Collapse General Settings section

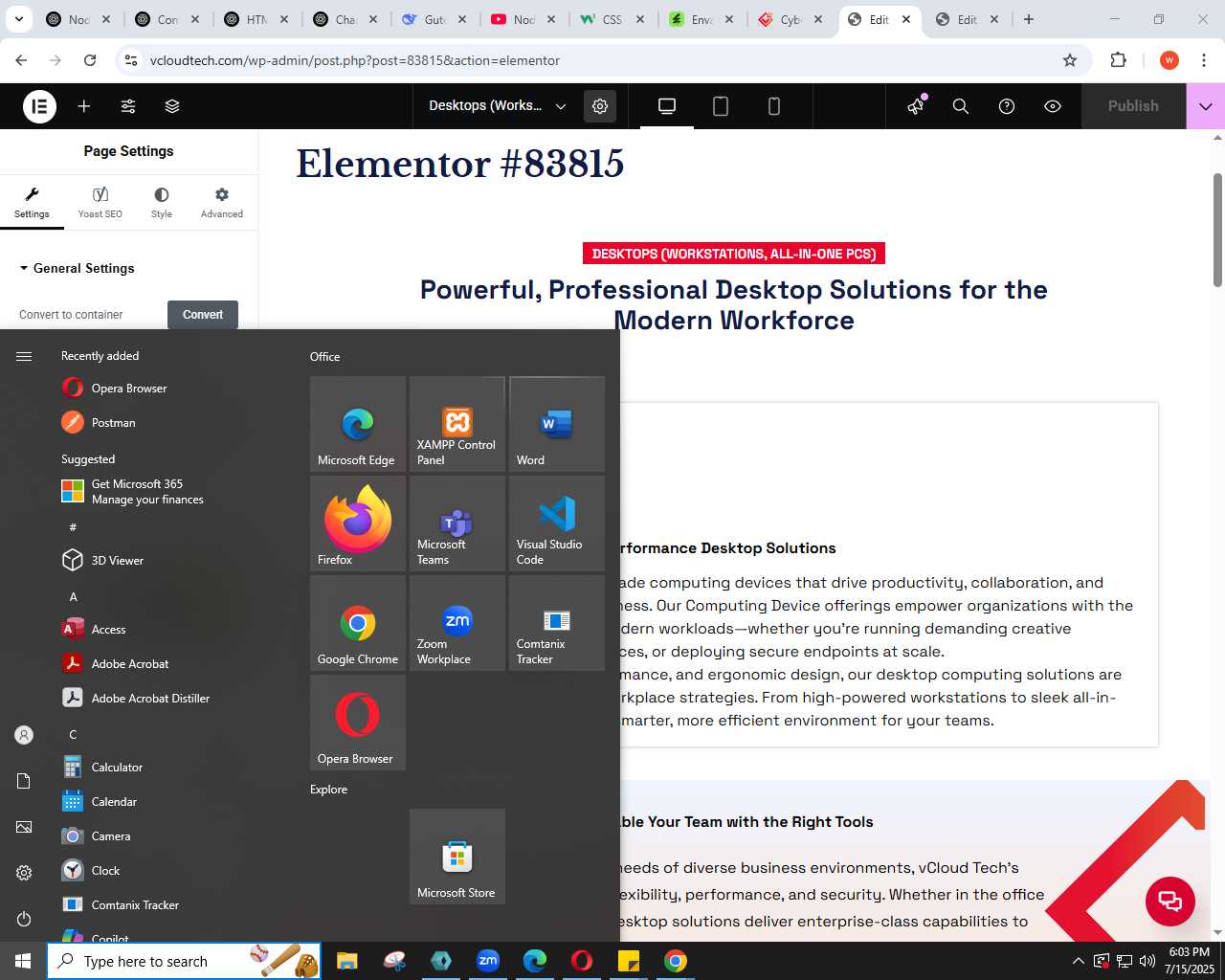77,268
